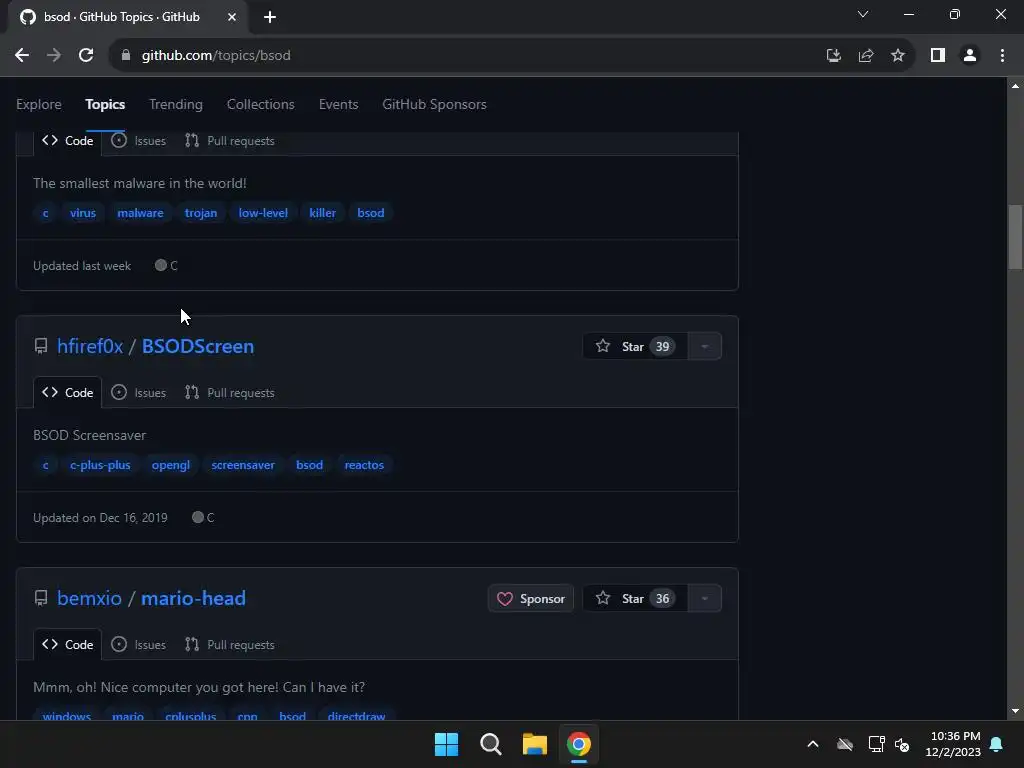Open Chrome side panel
This screenshot has width=1024, height=768.
[938, 56]
